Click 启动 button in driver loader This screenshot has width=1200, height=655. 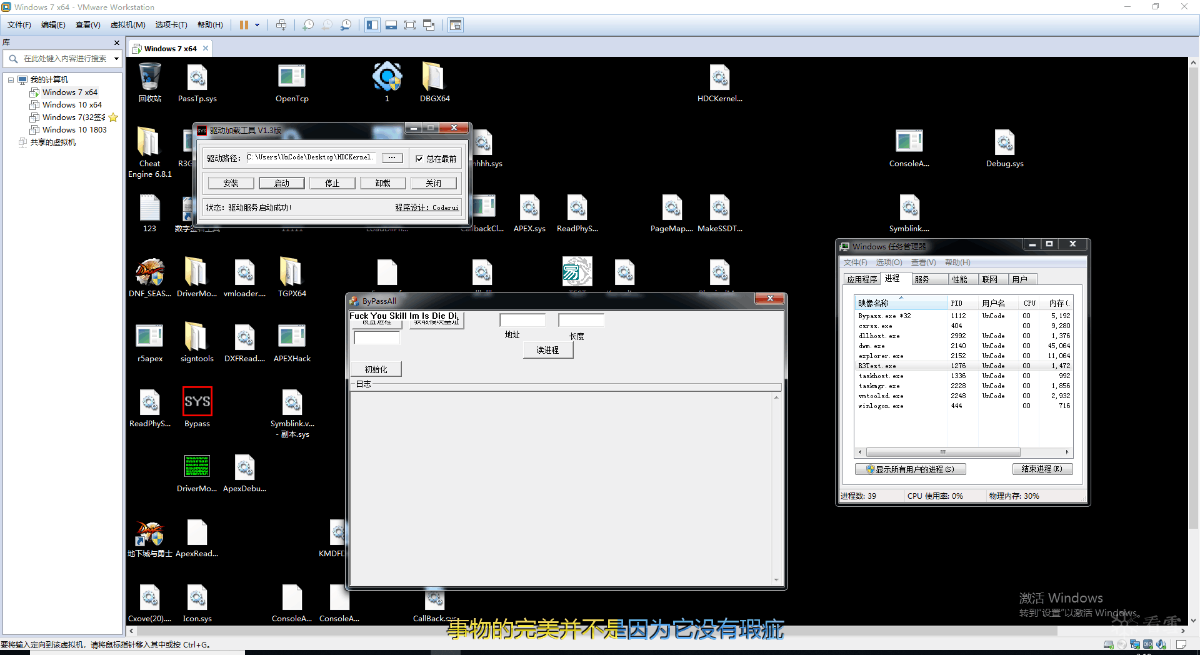click(x=281, y=183)
